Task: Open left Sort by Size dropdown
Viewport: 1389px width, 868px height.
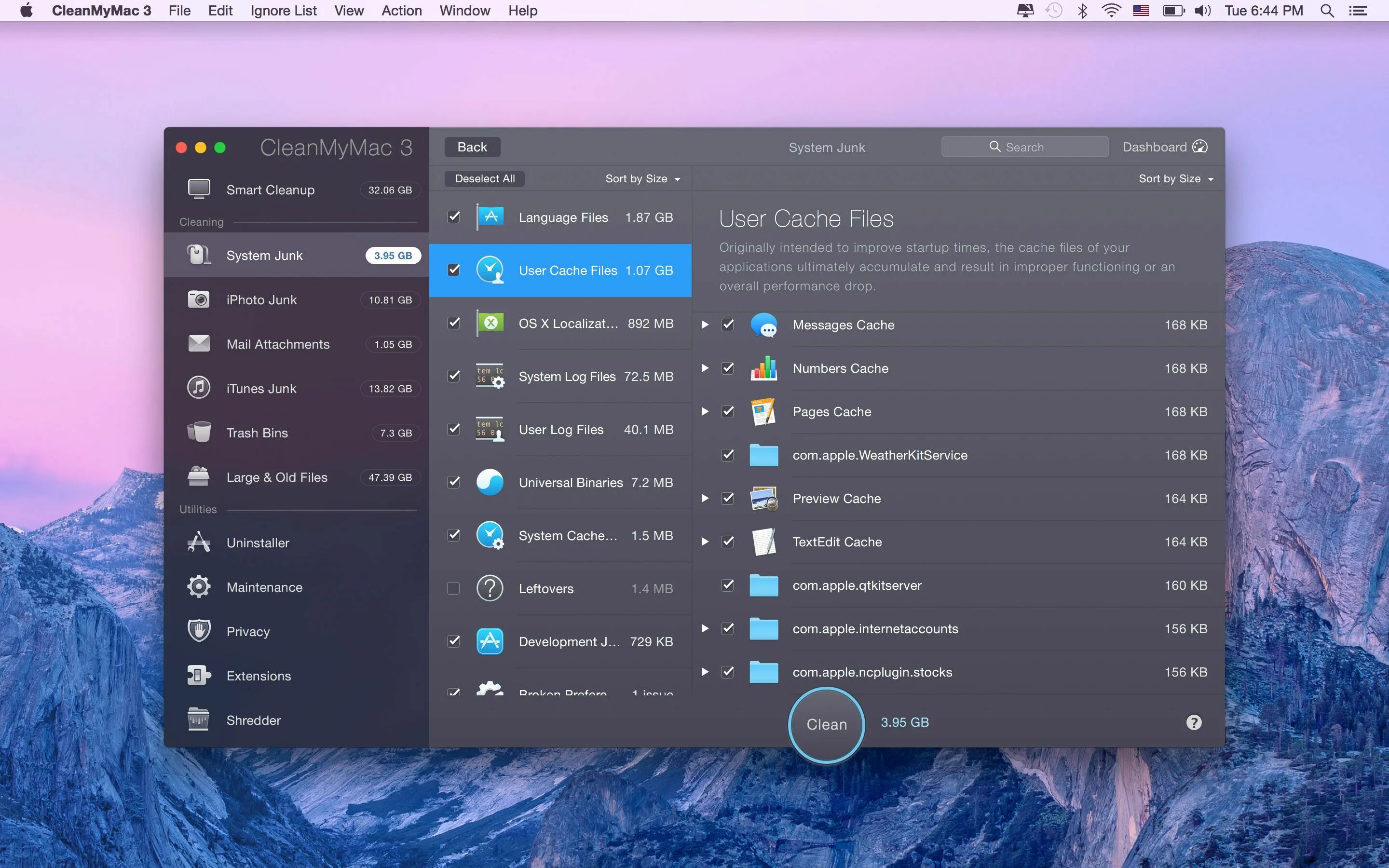Action: [642, 178]
